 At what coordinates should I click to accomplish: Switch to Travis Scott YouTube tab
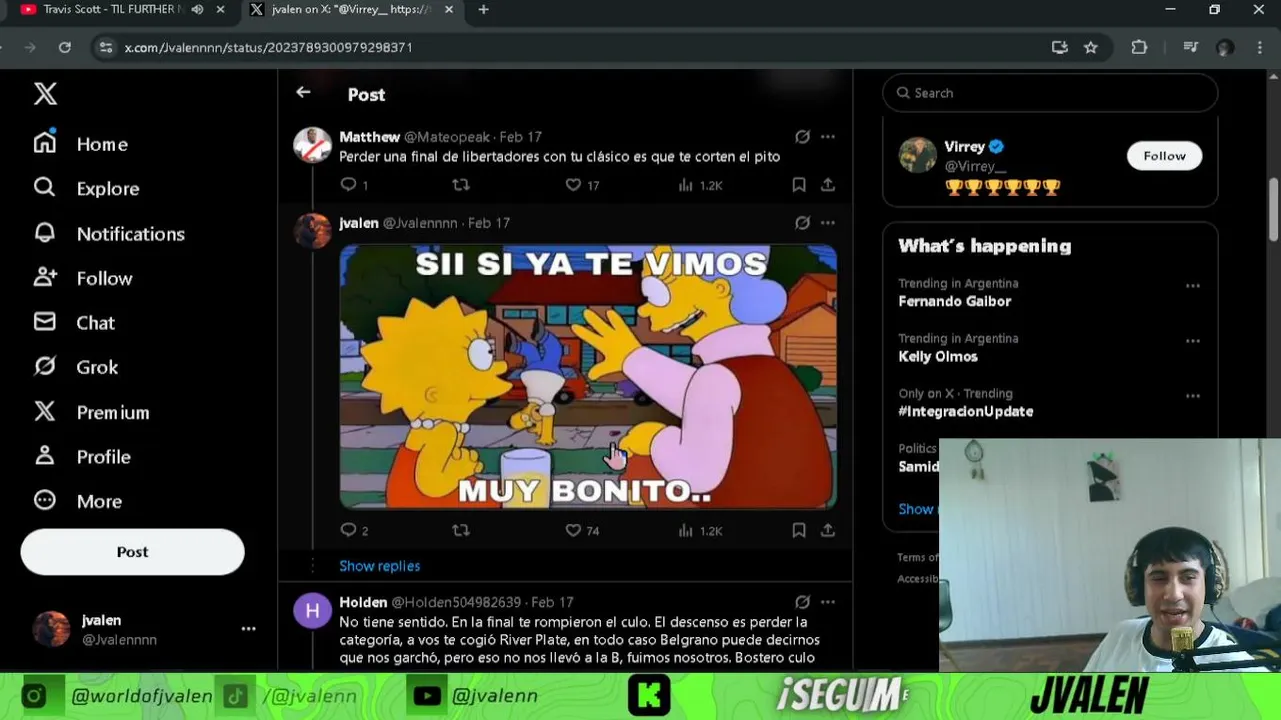click(113, 10)
